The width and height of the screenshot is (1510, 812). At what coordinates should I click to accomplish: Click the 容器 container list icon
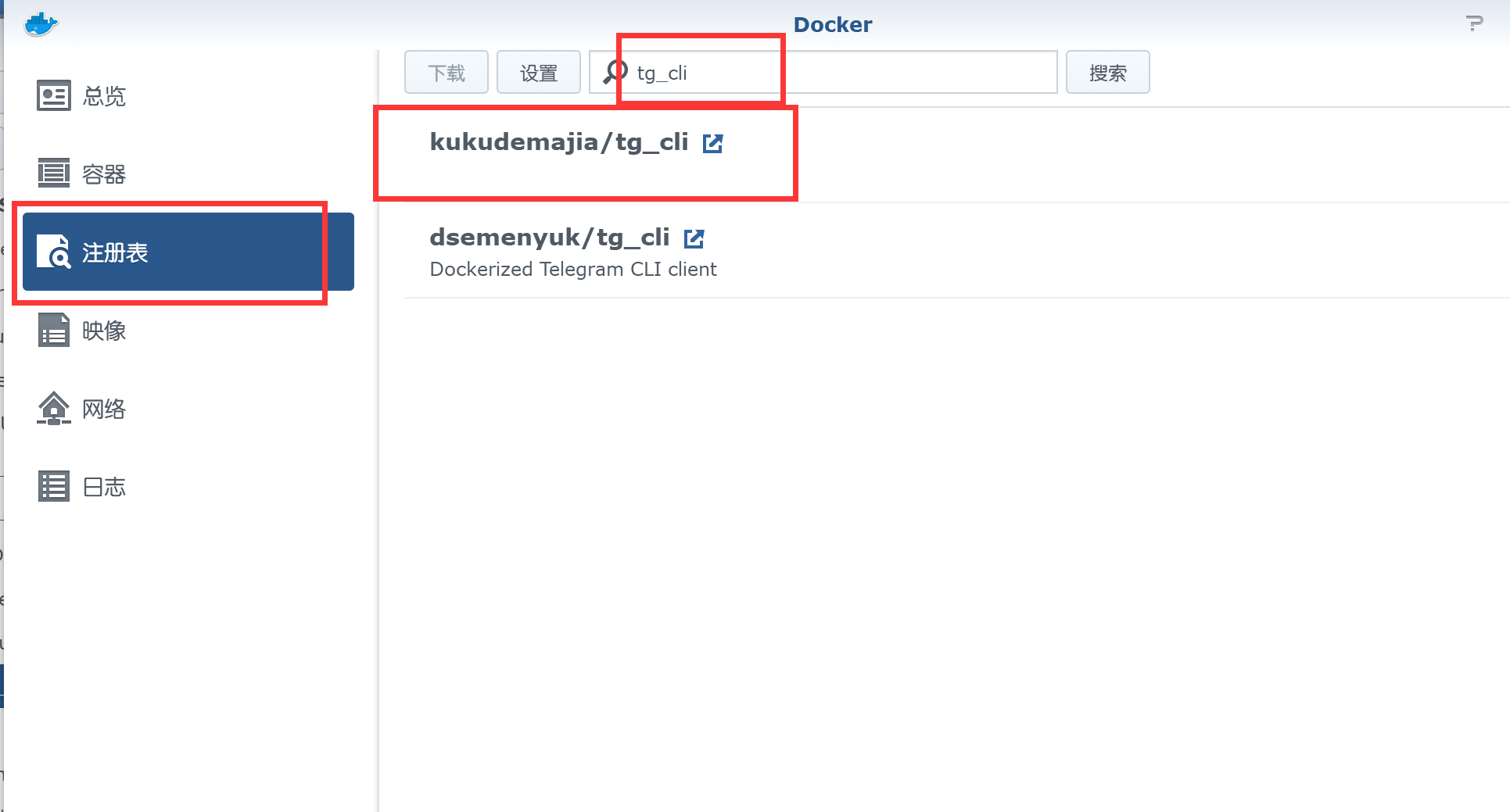[x=54, y=173]
